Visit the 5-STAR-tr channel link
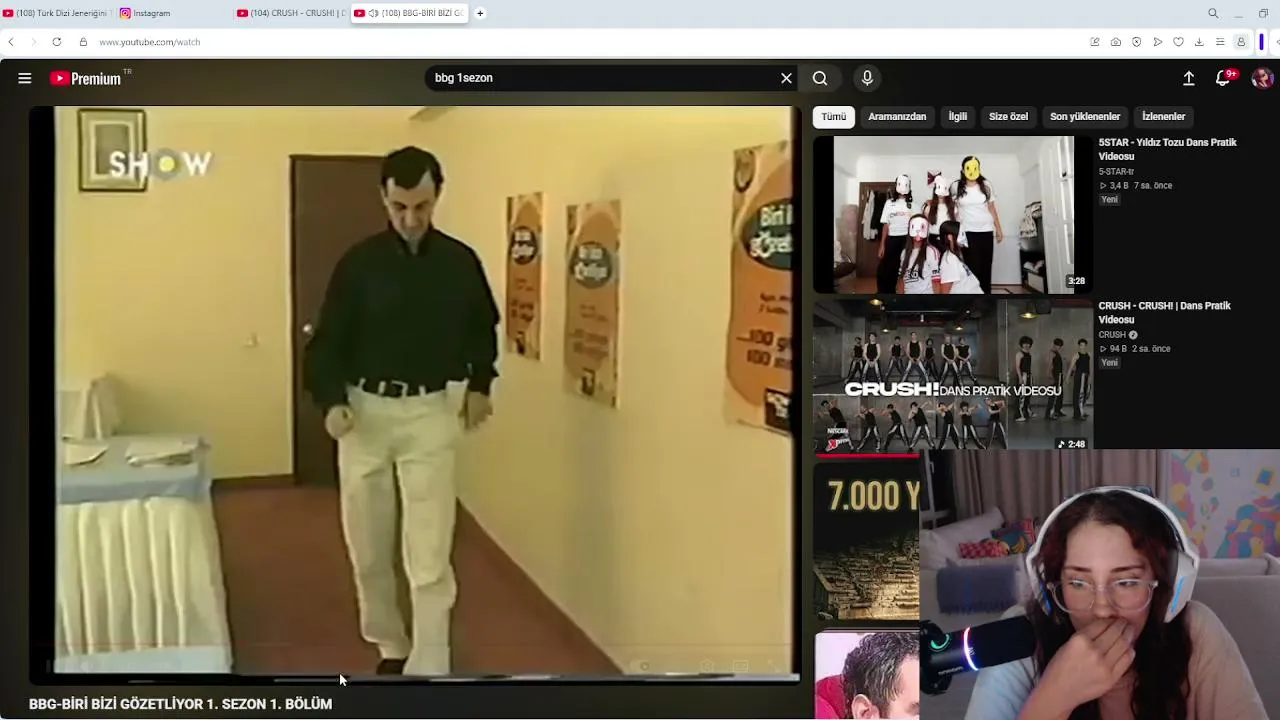Viewport: 1280px width, 720px height. tap(1116, 172)
